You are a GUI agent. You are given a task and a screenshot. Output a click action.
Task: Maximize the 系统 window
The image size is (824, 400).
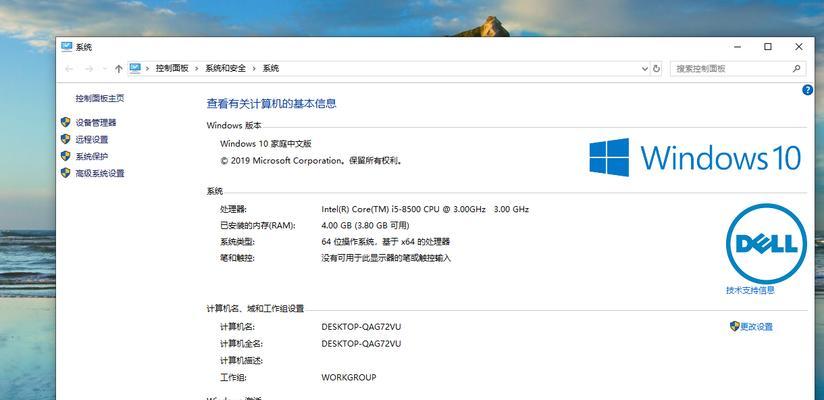[x=768, y=47]
